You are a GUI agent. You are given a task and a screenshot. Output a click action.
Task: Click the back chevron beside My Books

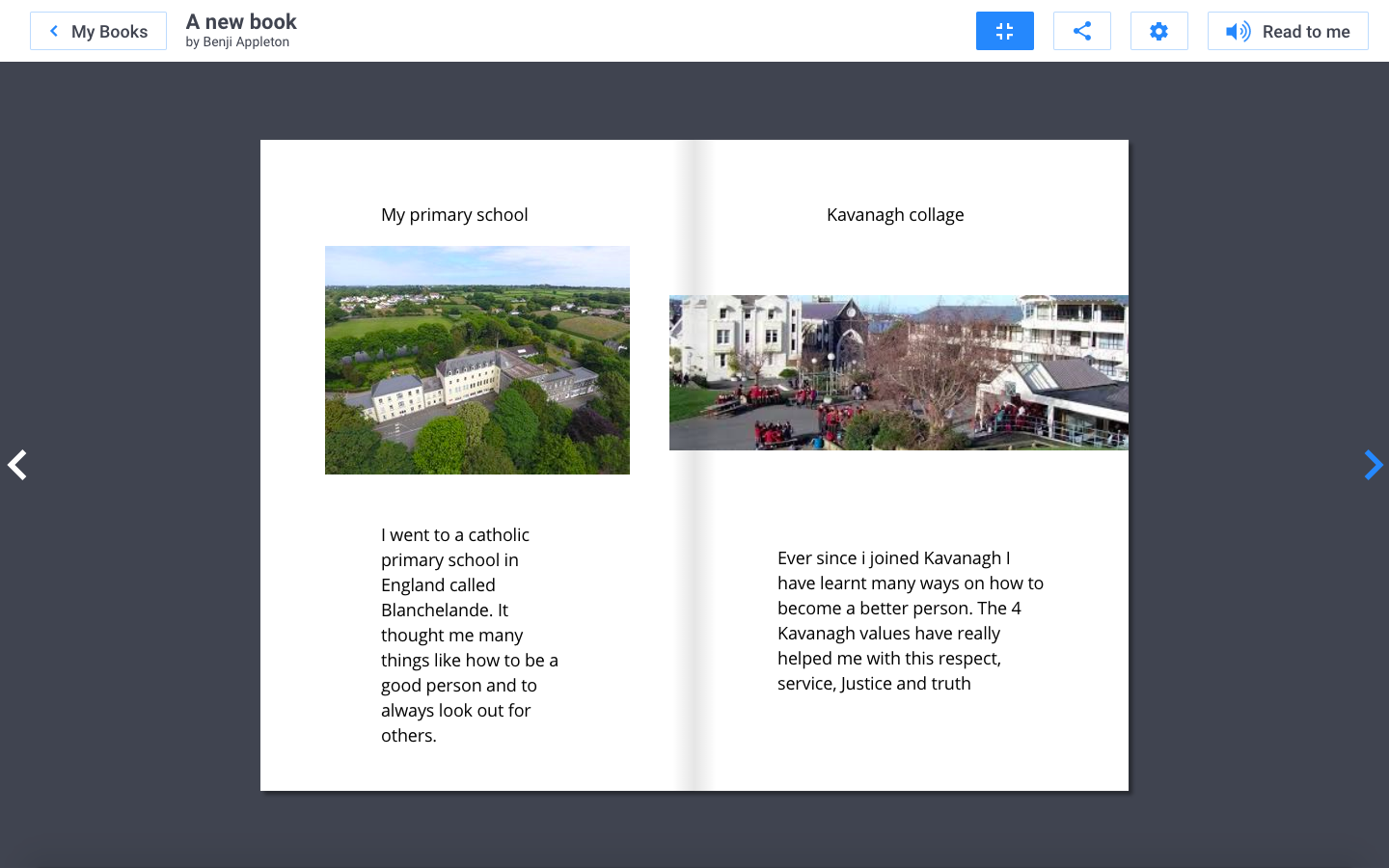pyautogui.click(x=54, y=31)
